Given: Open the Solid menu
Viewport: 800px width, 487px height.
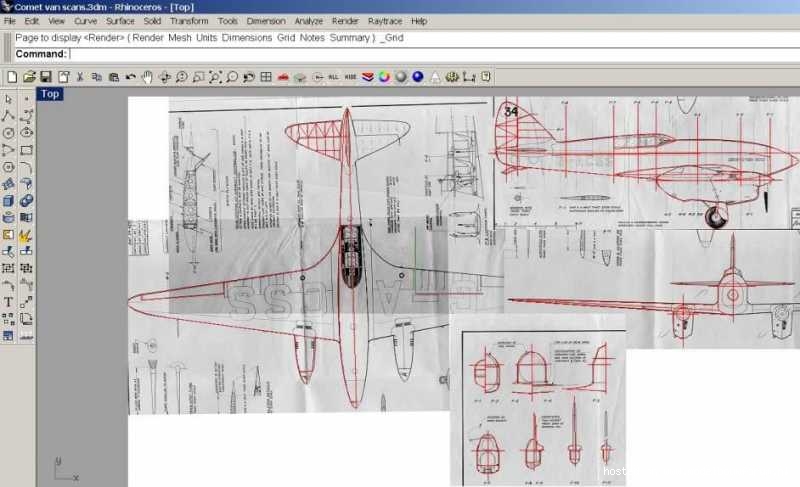Looking at the screenshot, I should [152, 21].
